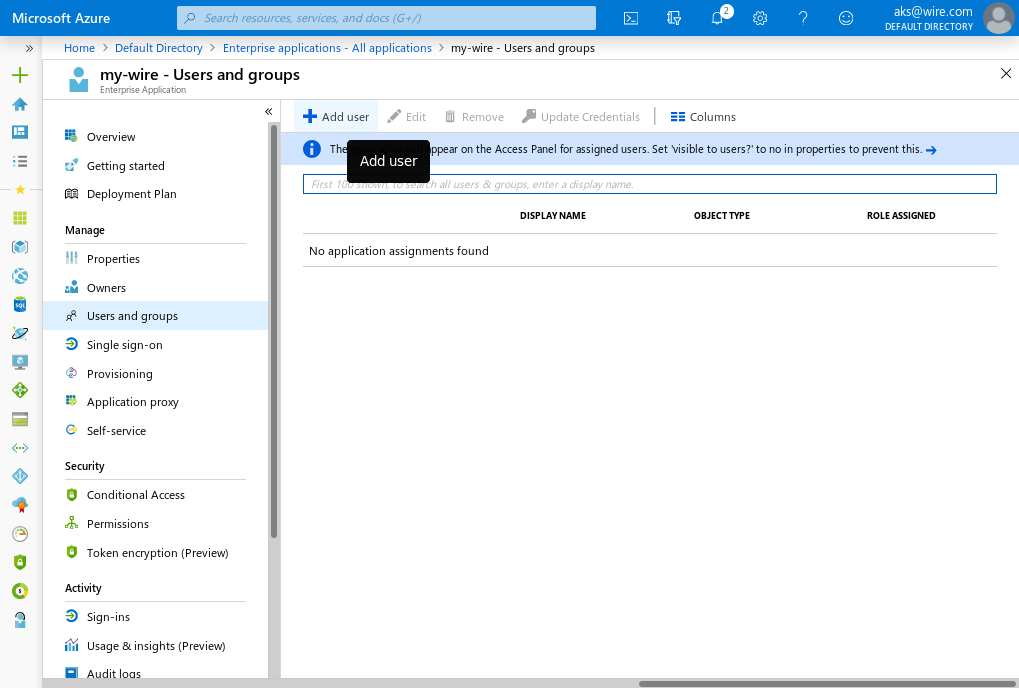Open the SQL databases sidebar icon
Viewport: 1019px width, 688px height.
click(20, 305)
